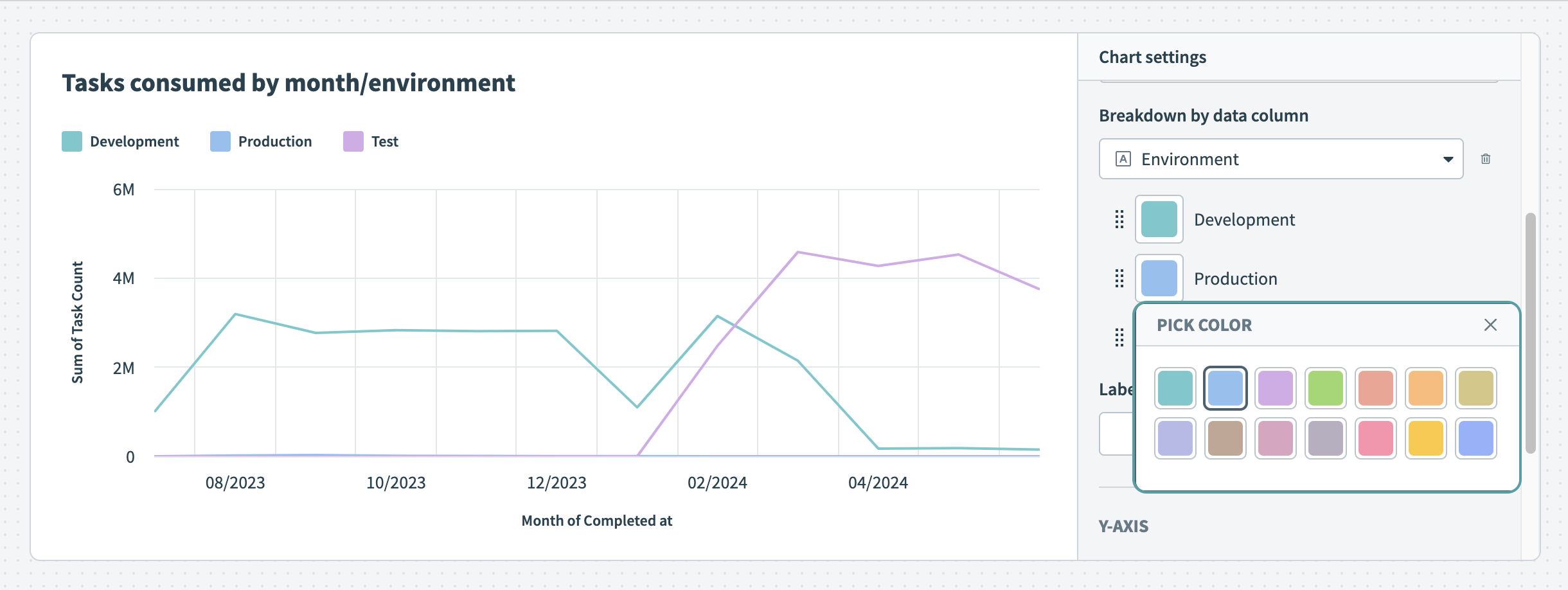The height and width of the screenshot is (590, 1568).
Task: Open the Environment breakdown dropdown
Action: [1448, 158]
